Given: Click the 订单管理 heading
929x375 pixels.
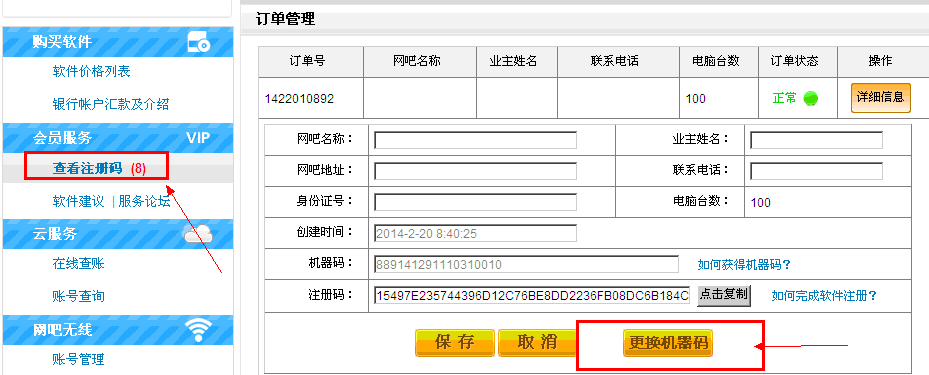Looking at the screenshot, I should (286, 19).
